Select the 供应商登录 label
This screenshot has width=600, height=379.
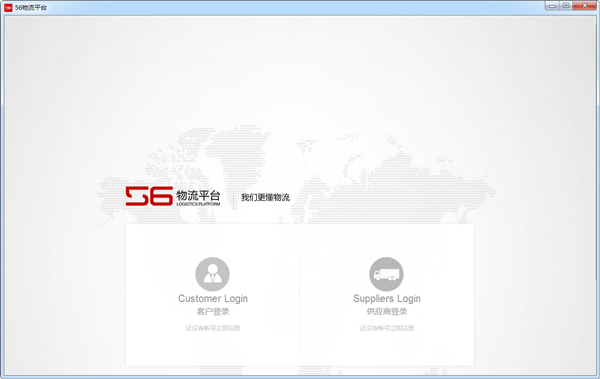coord(387,312)
